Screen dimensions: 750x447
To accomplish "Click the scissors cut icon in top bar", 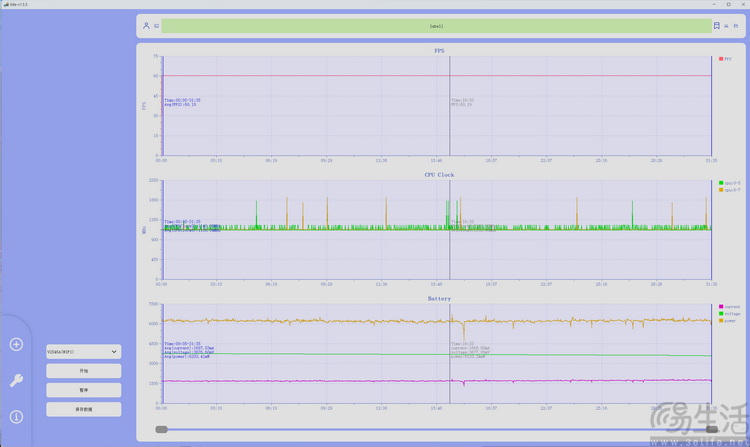I will click(726, 26).
